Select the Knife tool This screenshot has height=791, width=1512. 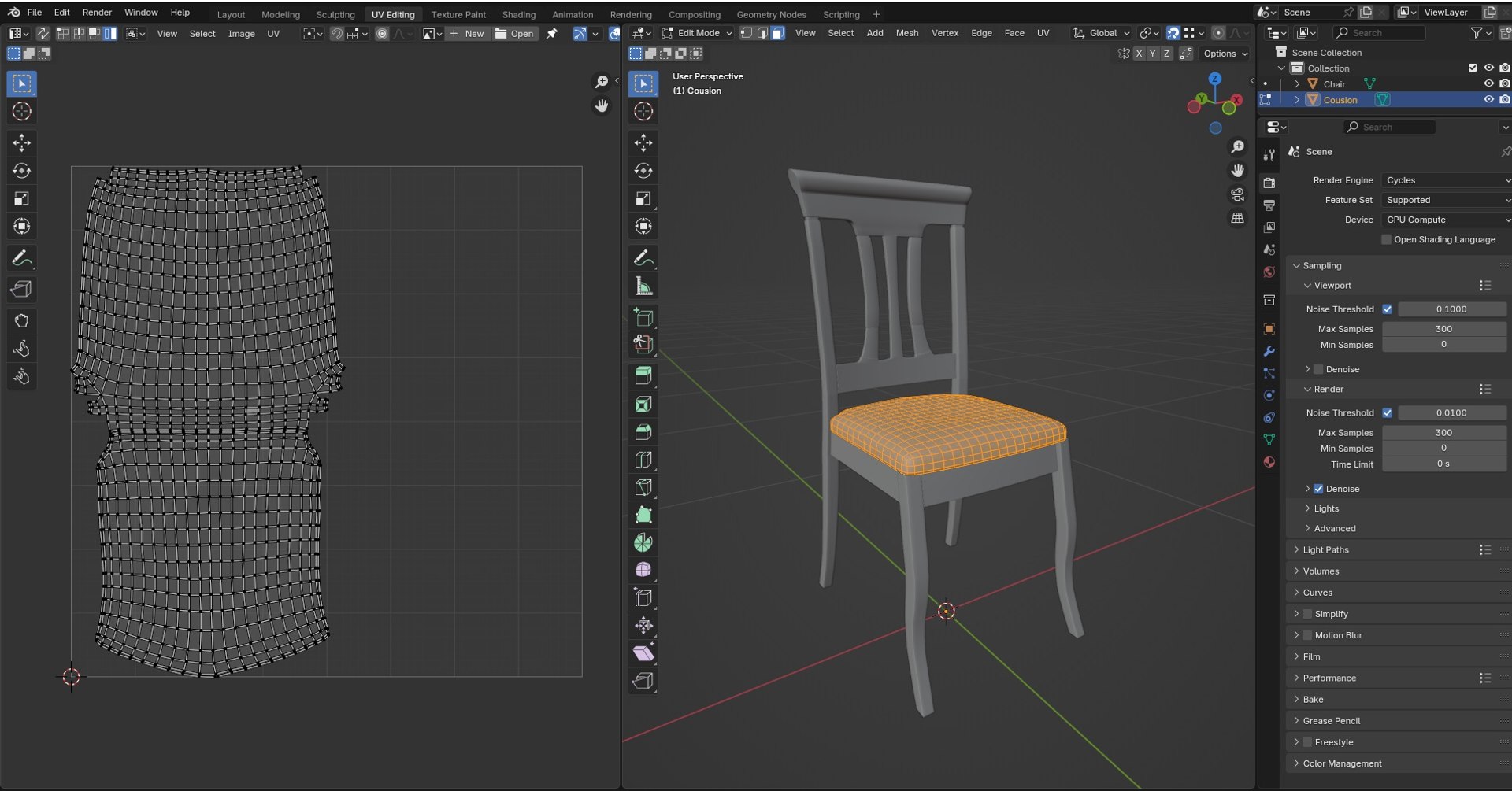(x=643, y=487)
